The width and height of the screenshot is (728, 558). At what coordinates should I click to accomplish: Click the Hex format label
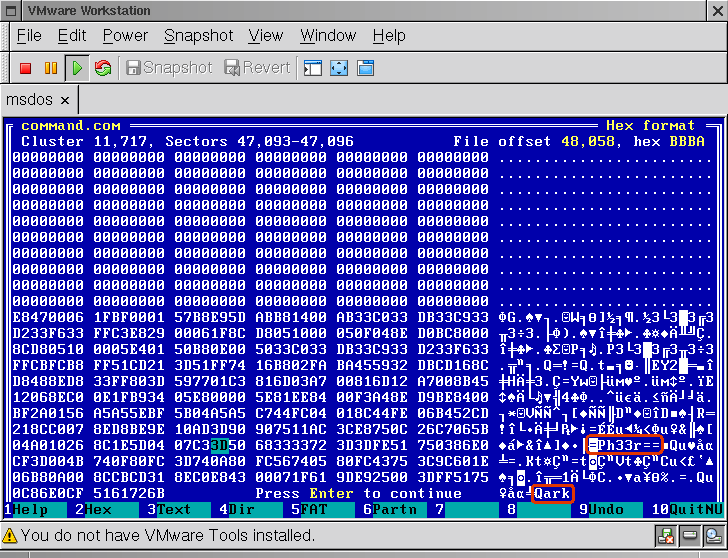[x=650, y=126]
